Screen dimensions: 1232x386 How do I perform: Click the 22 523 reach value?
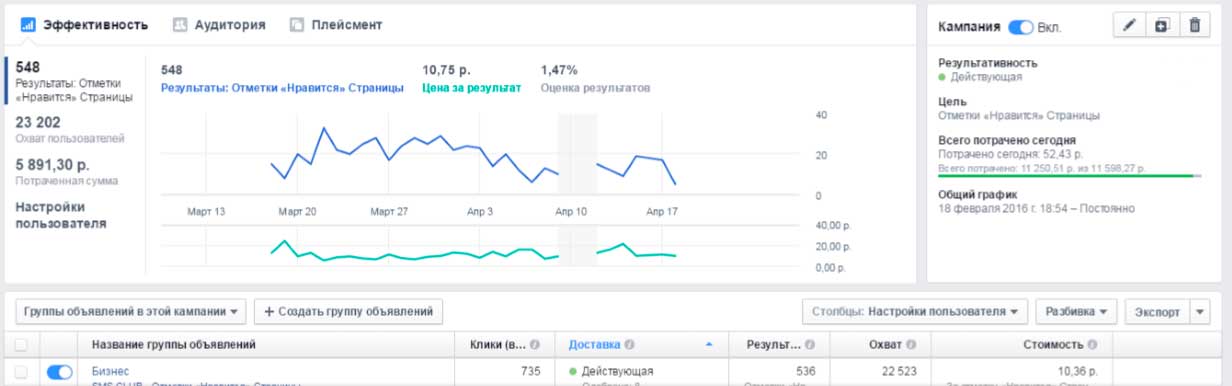(x=900, y=372)
